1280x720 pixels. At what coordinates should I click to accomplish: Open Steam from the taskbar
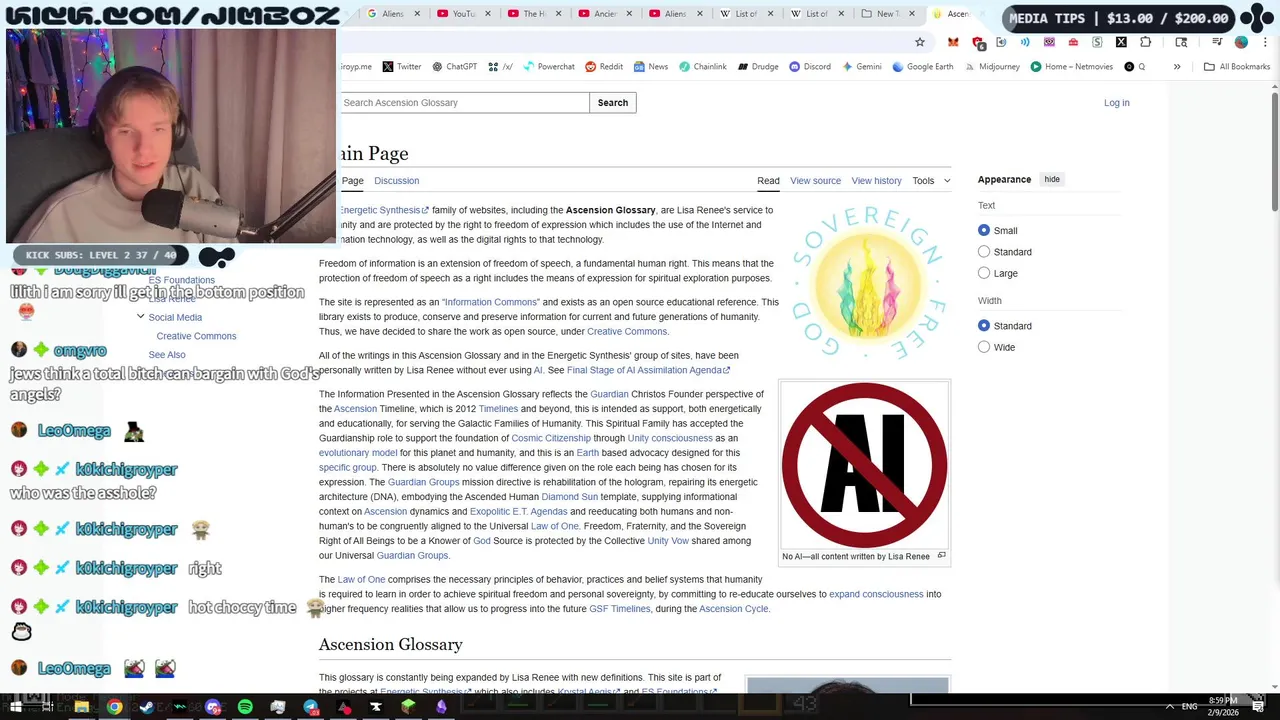(x=148, y=707)
